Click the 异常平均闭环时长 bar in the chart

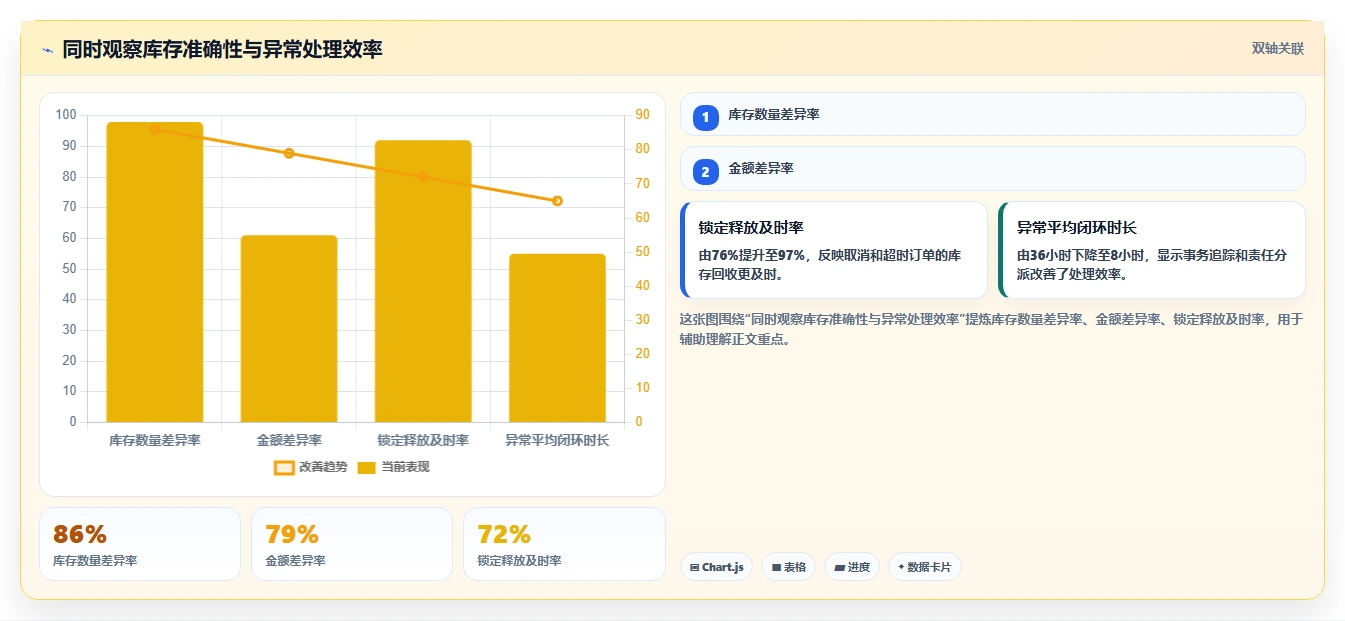coord(557,338)
